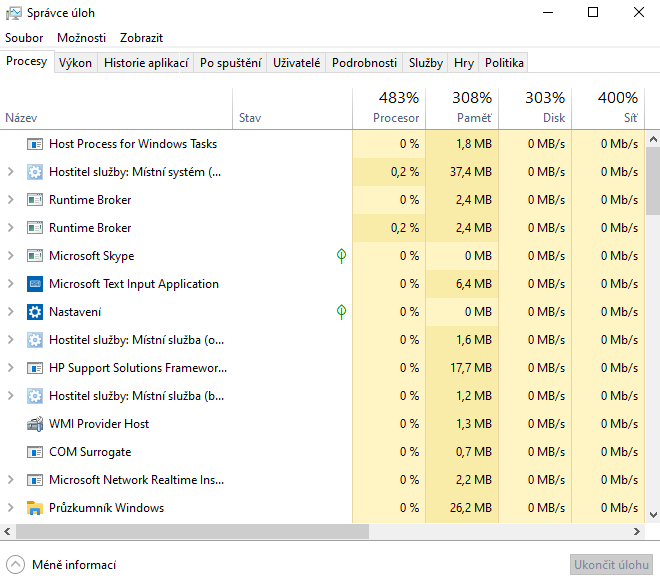Click the Microsoft Skype process icon

click(x=35, y=256)
